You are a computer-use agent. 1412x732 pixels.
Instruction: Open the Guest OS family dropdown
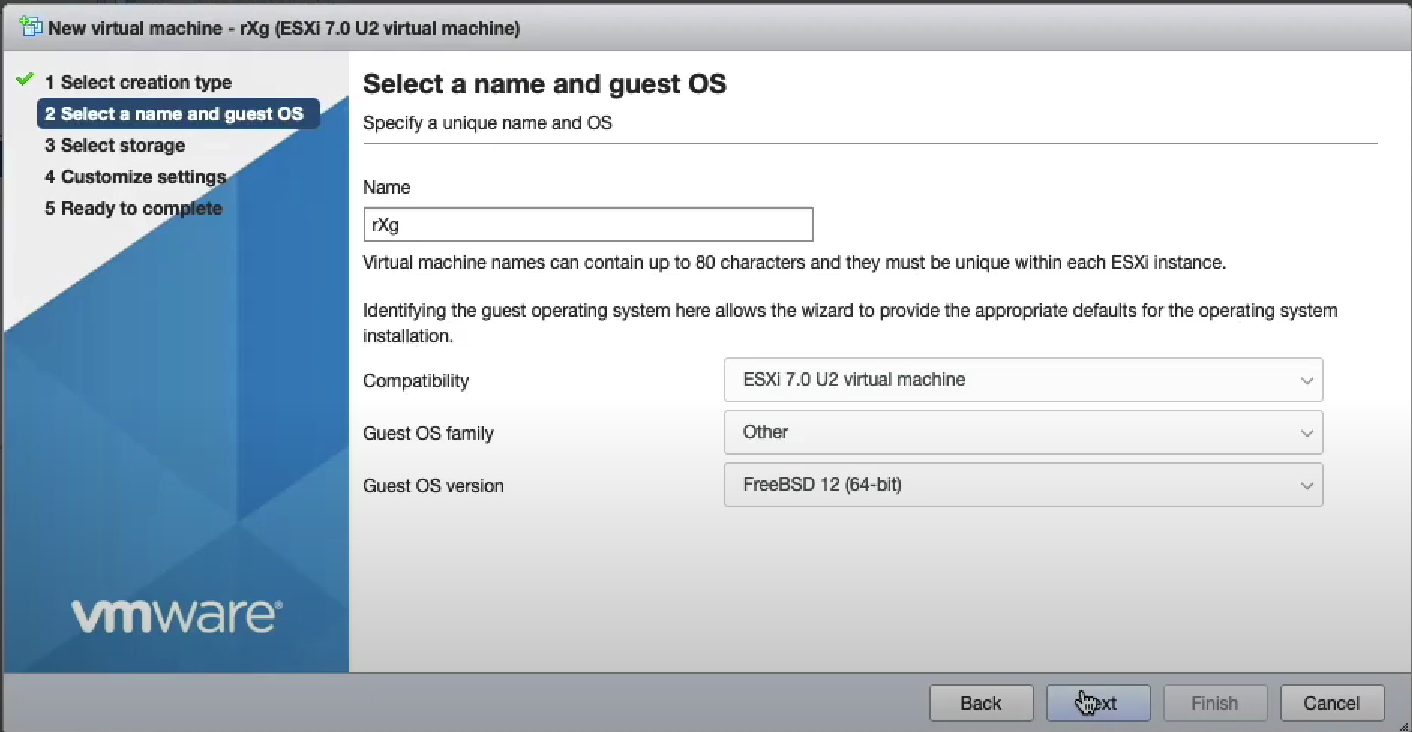coord(1023,432)
